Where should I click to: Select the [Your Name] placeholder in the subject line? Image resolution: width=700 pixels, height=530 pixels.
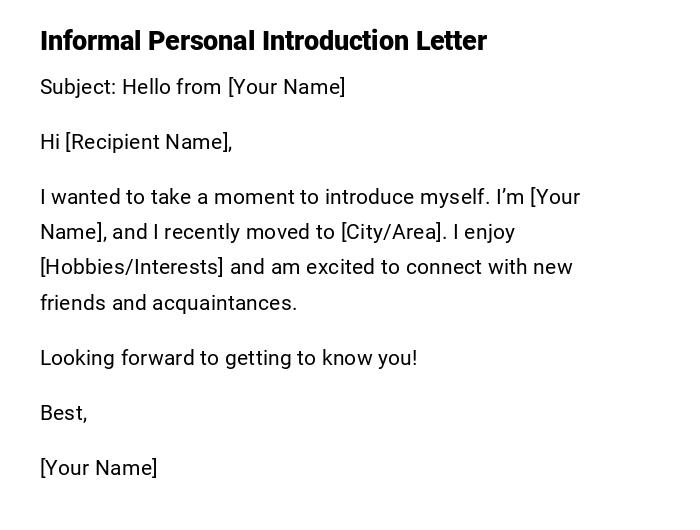(x=286, y=87)
